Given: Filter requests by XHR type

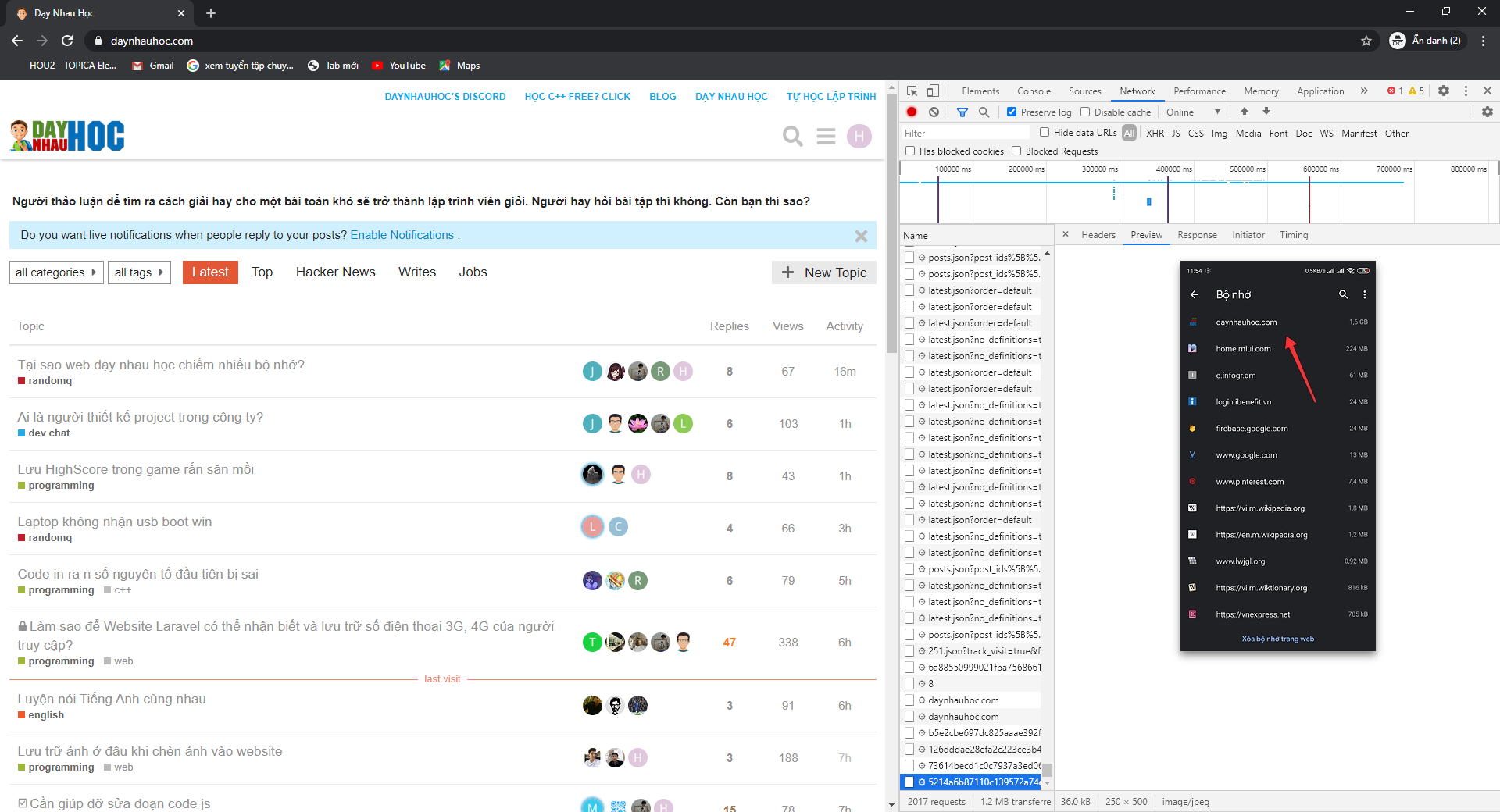Looking at the screenshot, I should coord(1155,133).
